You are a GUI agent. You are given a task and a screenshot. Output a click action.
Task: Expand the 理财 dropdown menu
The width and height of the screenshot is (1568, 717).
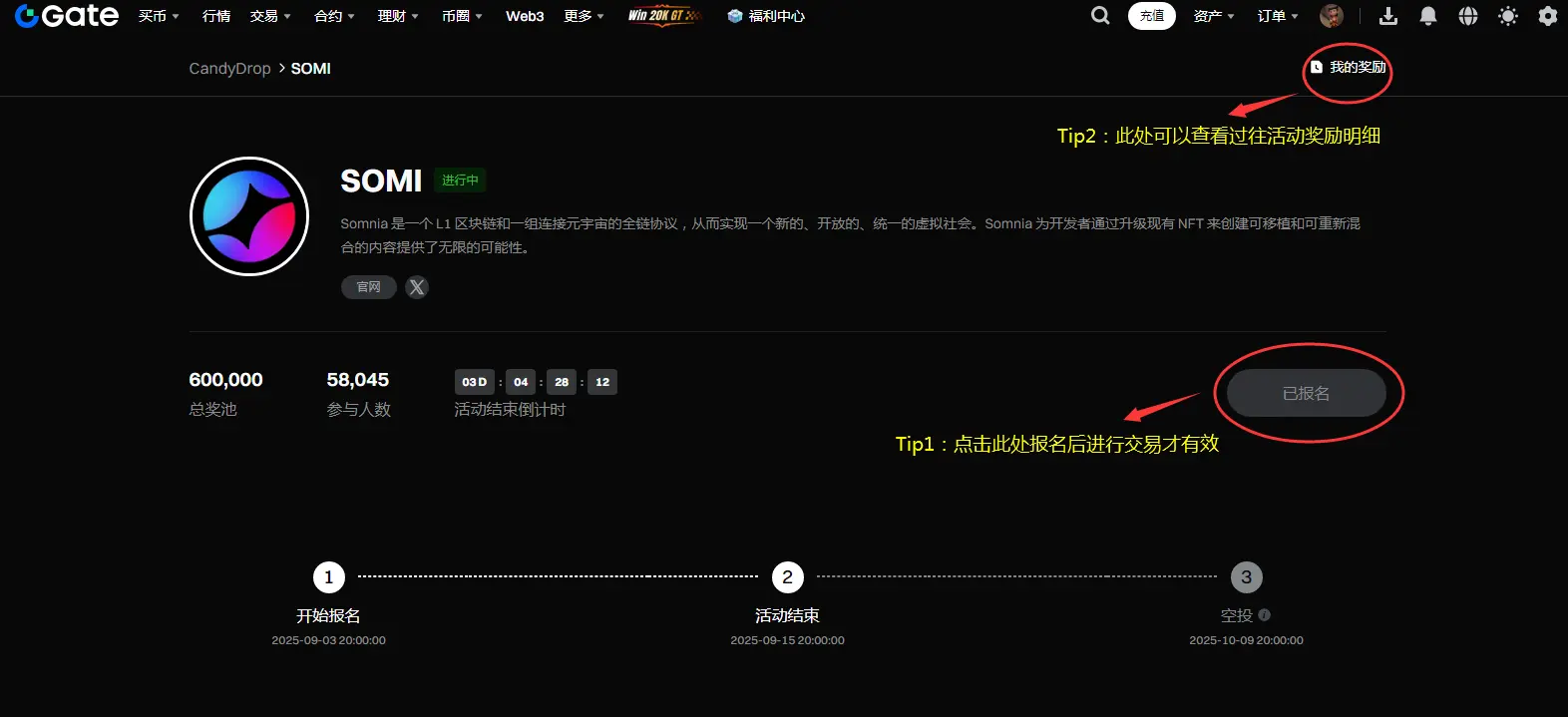point(398,16)
